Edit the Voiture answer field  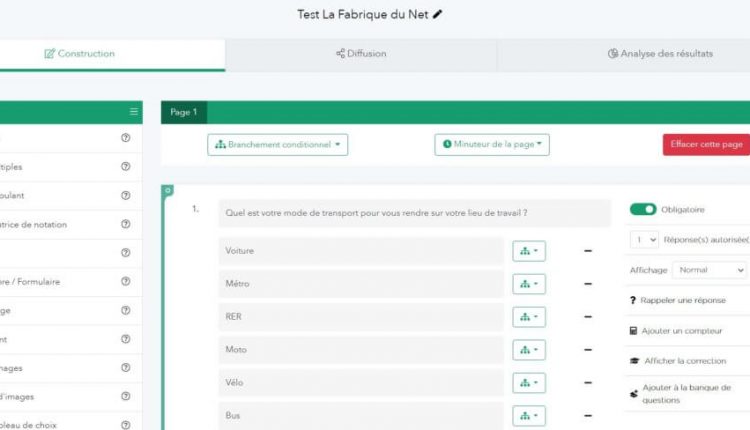coord(361,251)
